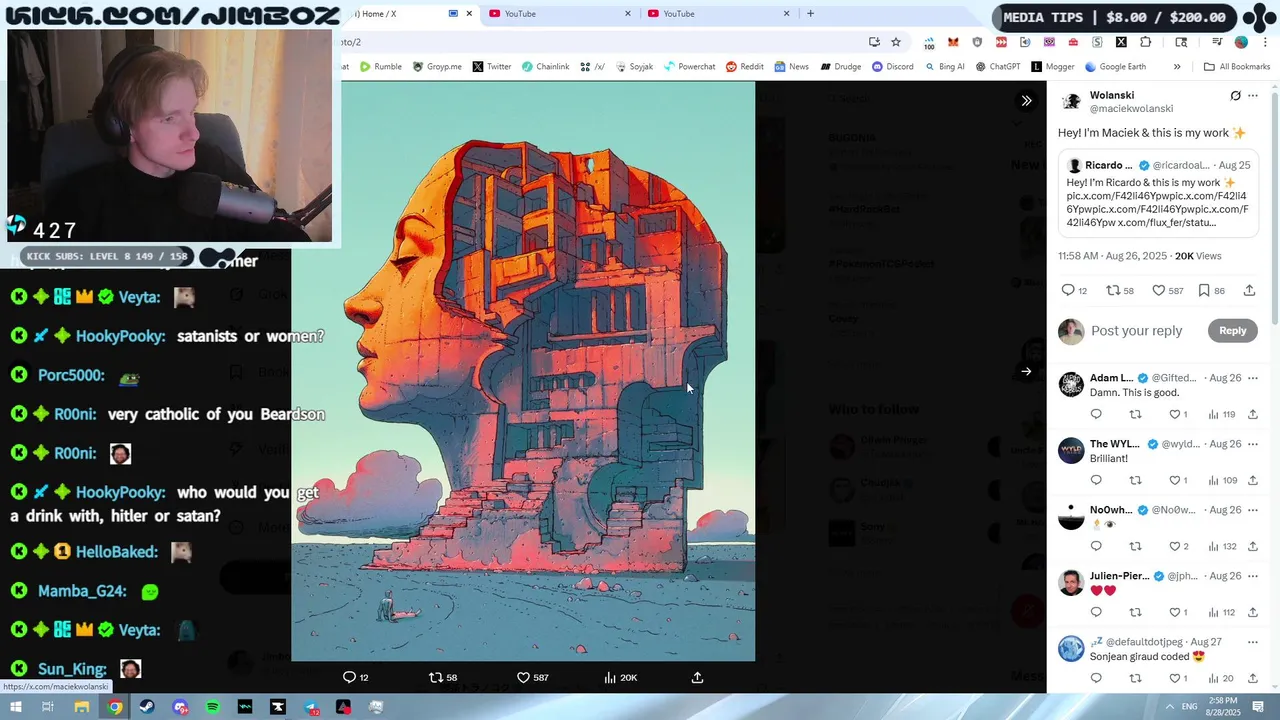Like heart under photo showing 587
The height and width of the screenshot is (720, 1280).
(x=532, y=677)
